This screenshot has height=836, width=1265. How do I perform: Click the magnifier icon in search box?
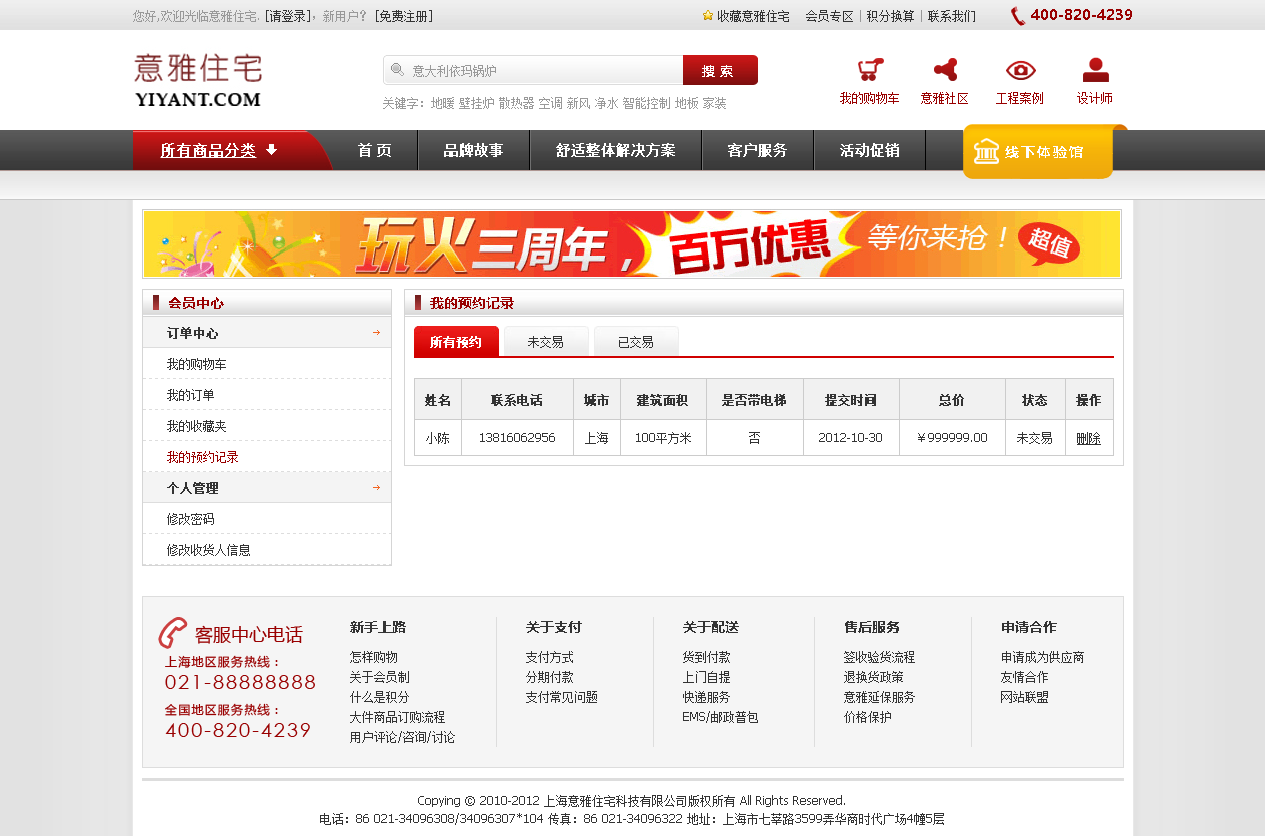(397, 70)
